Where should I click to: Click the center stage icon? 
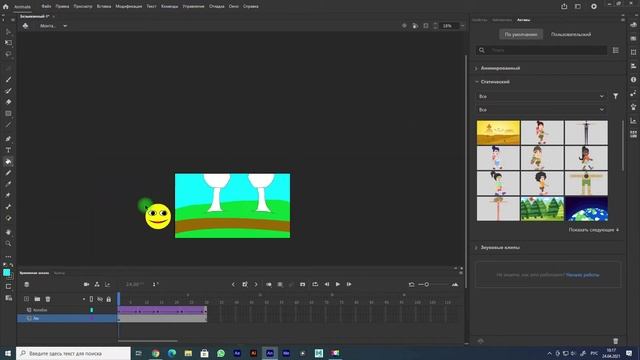click(404, 26)
